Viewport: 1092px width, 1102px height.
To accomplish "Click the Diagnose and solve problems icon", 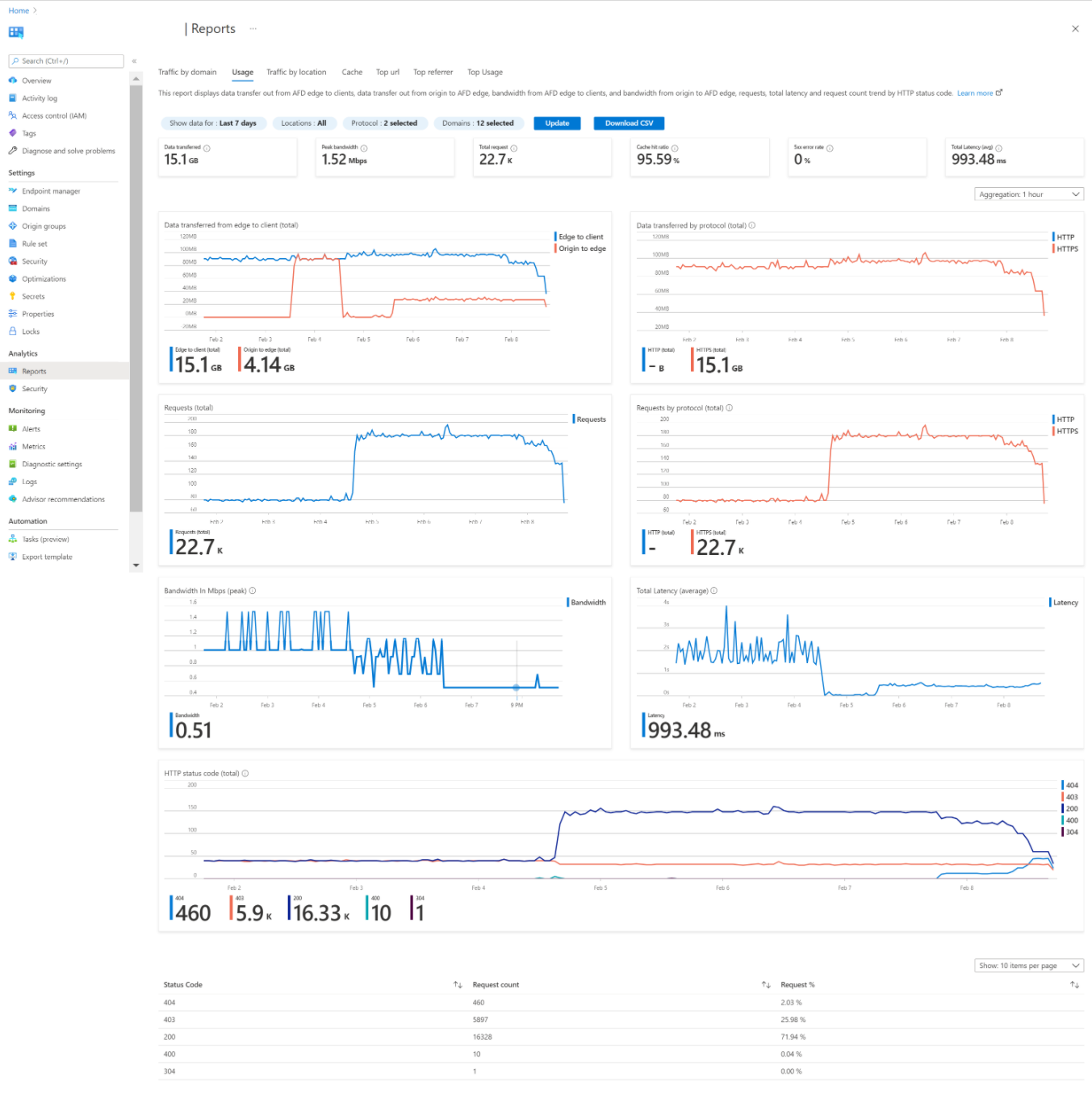I will [13, 151].
